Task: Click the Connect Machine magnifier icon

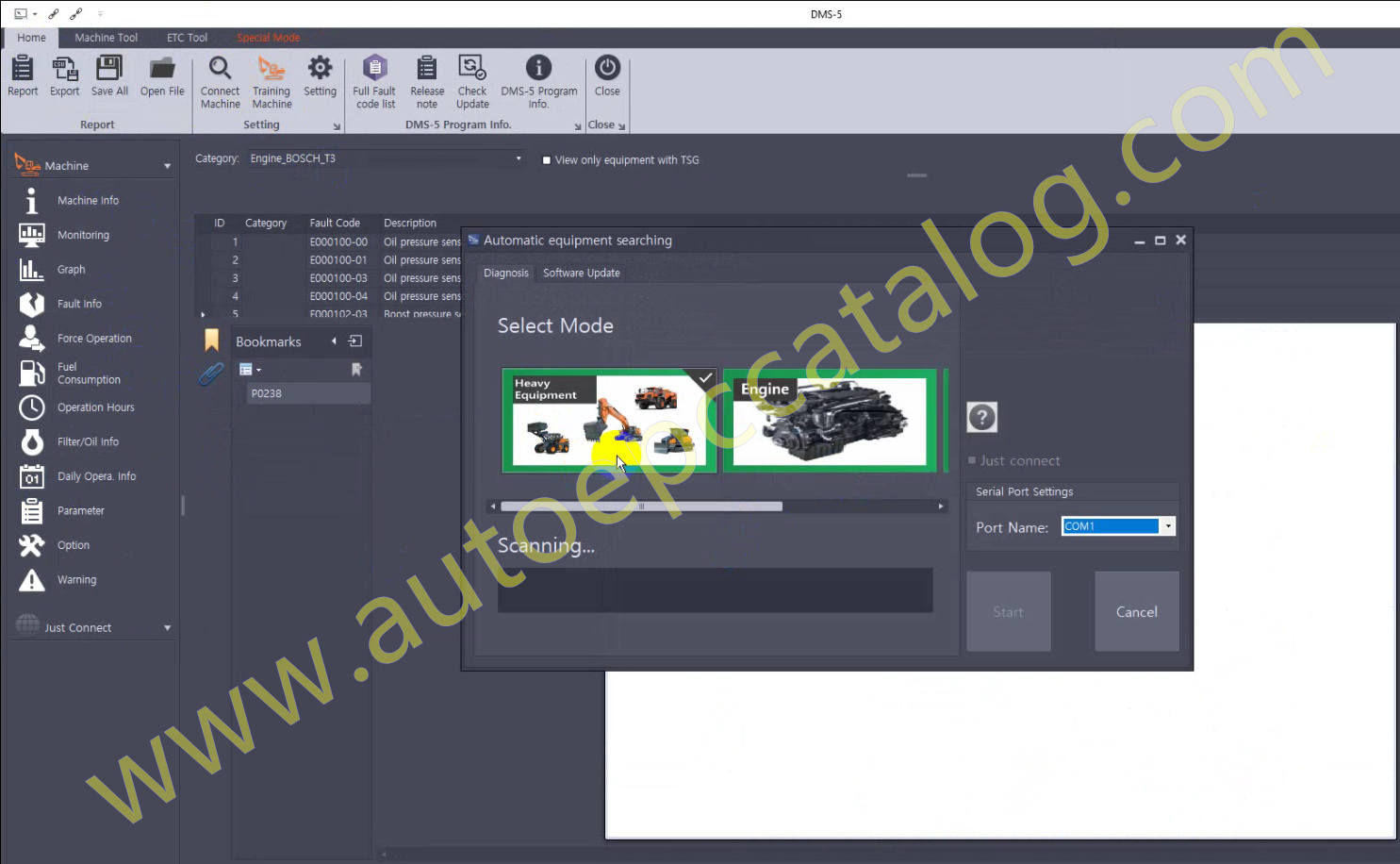Action: coord(220,69)
